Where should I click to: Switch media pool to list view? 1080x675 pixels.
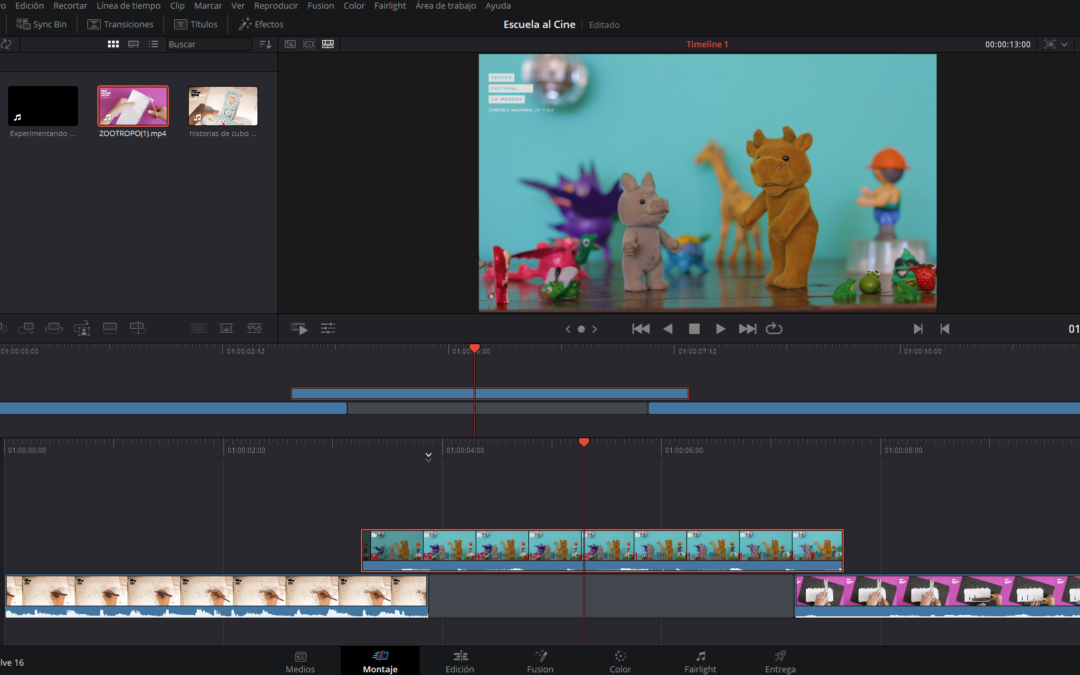[154, 44]
